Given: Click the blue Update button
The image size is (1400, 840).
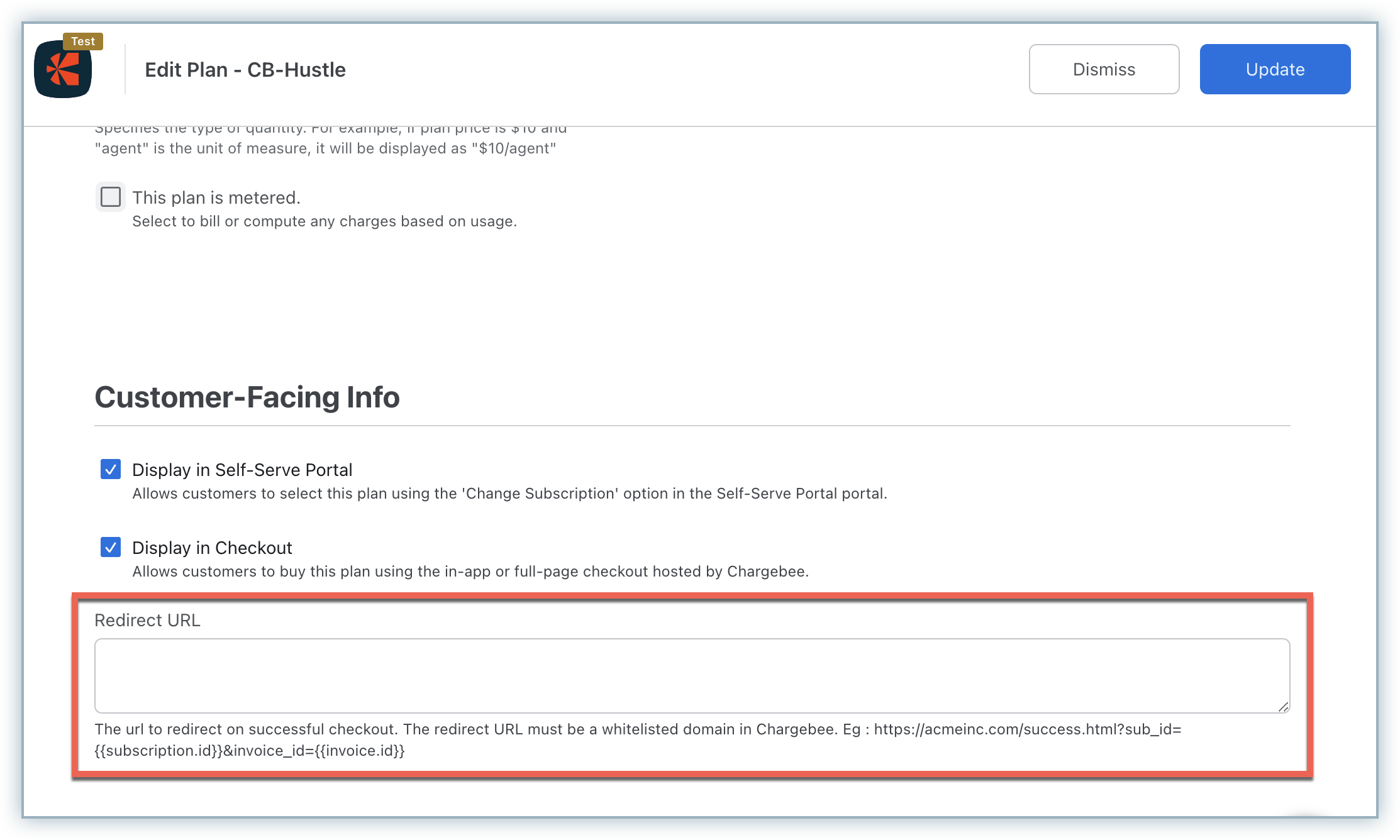Looking at the screenshot, I should (x=1274, y=69).
